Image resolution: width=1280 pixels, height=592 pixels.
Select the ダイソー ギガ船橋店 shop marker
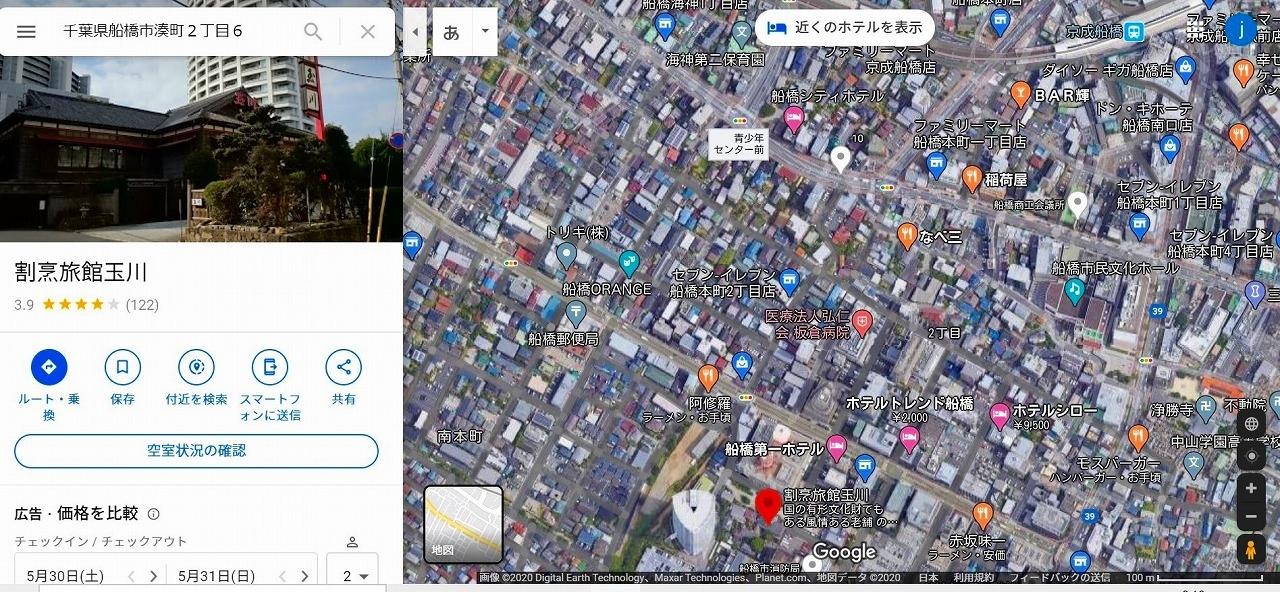[x=1186, y=69]
